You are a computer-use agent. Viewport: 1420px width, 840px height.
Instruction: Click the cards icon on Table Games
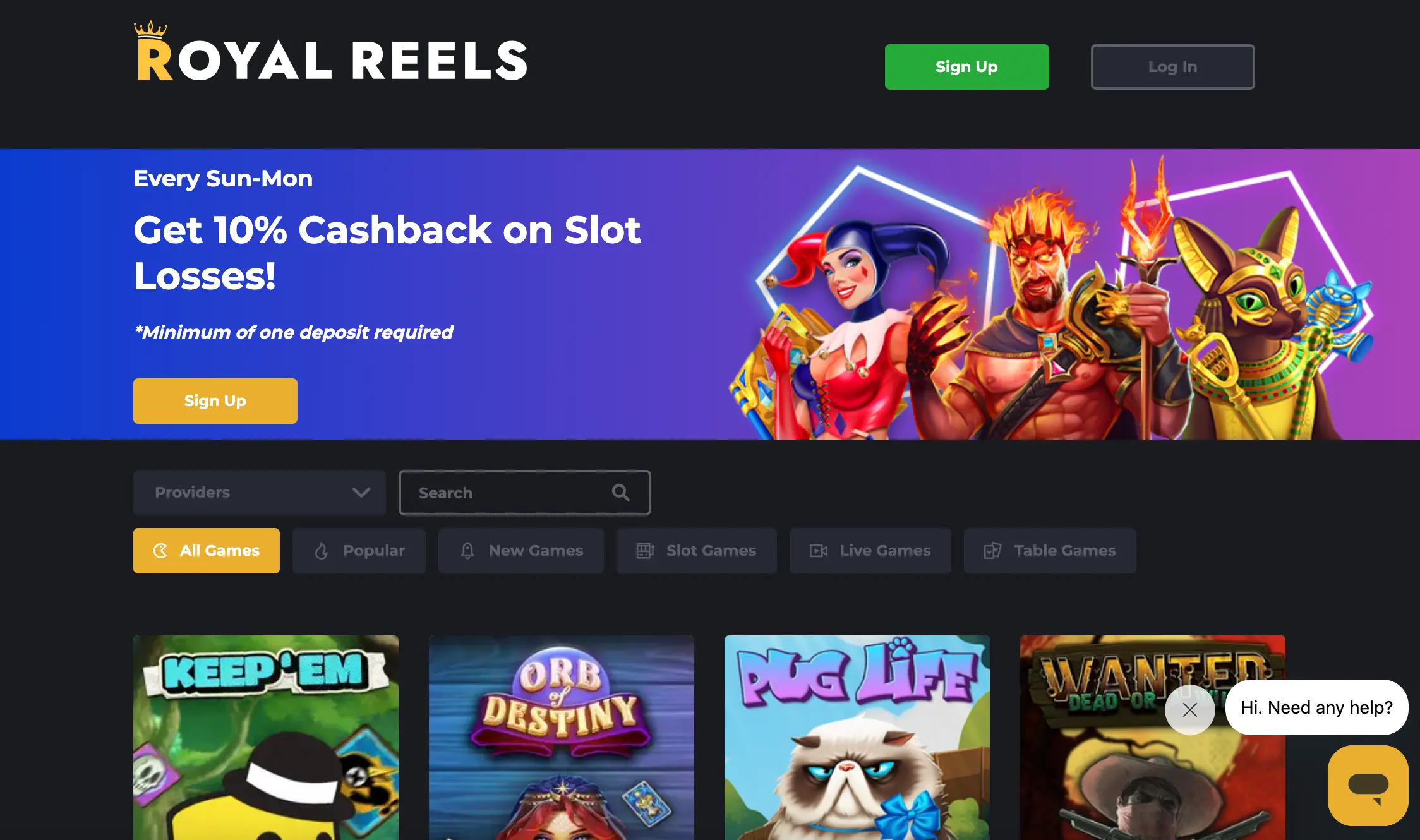click(992, 551)
